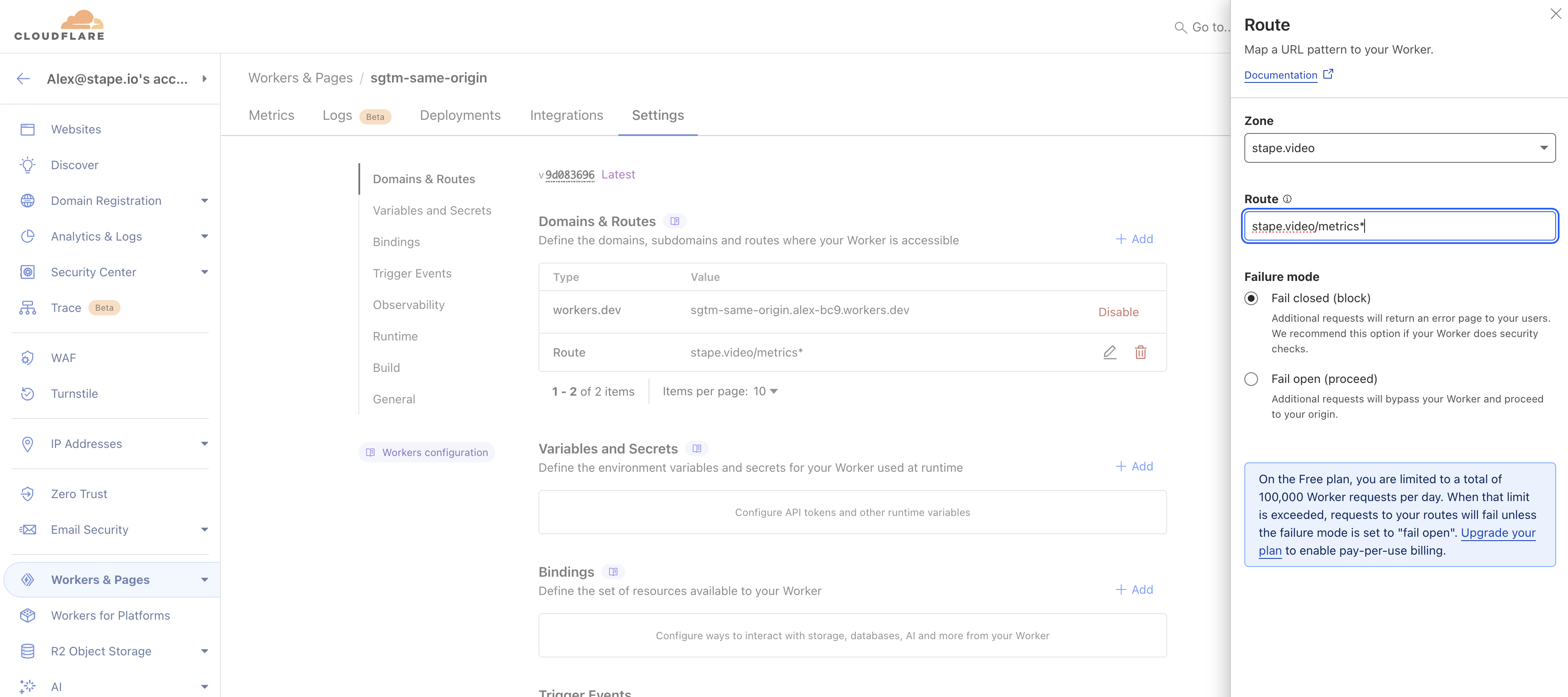Select Runtime in settings nav

396,336
